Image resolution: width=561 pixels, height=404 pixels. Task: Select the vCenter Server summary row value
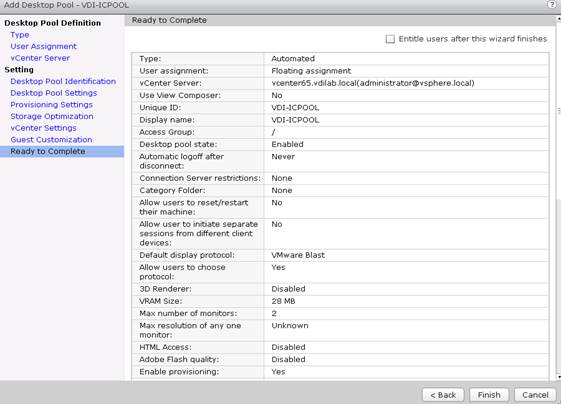(x=372, y=83)
